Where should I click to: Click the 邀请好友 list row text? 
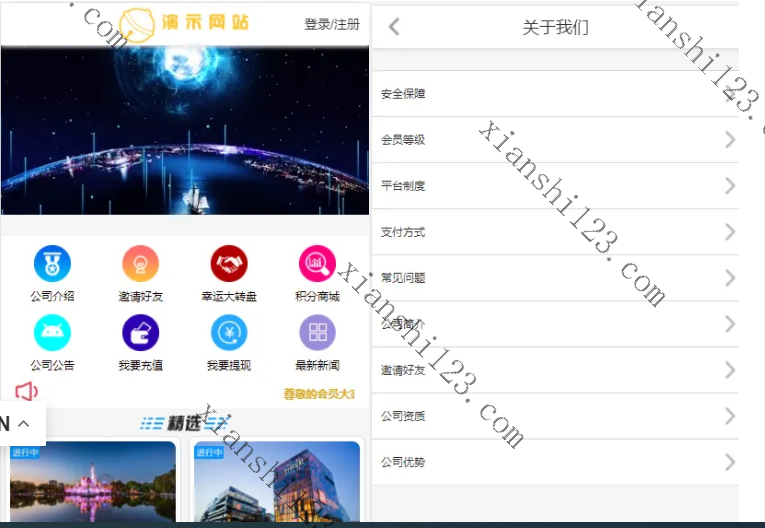(x=403, y=370)
